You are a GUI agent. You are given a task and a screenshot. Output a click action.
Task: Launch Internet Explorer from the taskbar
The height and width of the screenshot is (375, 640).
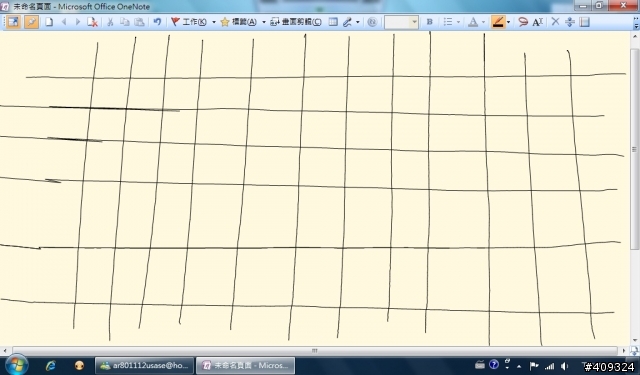(x=51, y=365)
